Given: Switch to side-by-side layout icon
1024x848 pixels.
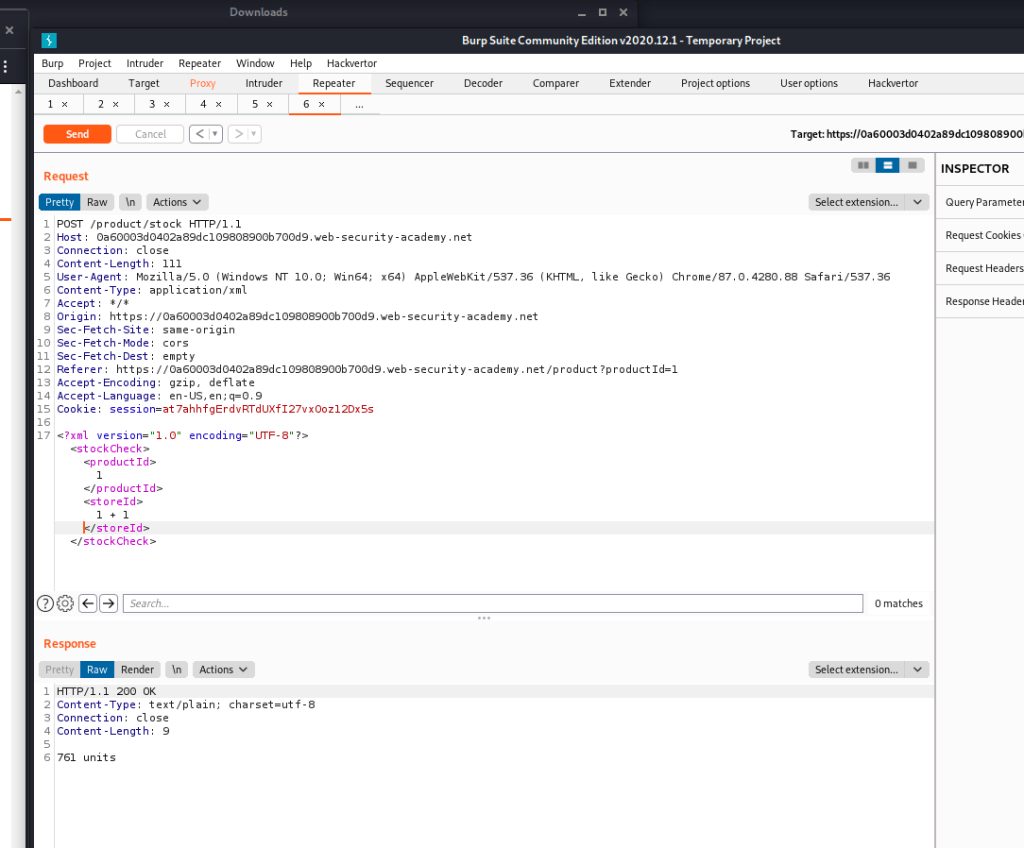Looking at the screenshot, I should (x=862, y=165).
